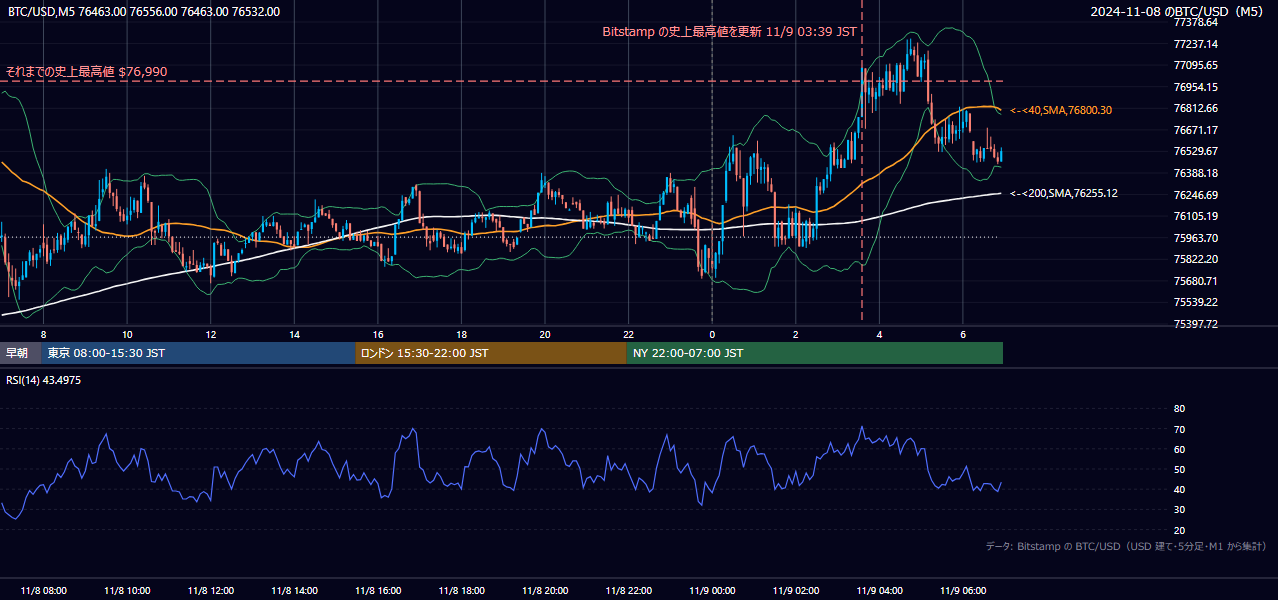
Task: Click the "11/8 12:00" time axis label
Action: pyautogui.click(x=210, y=591)
